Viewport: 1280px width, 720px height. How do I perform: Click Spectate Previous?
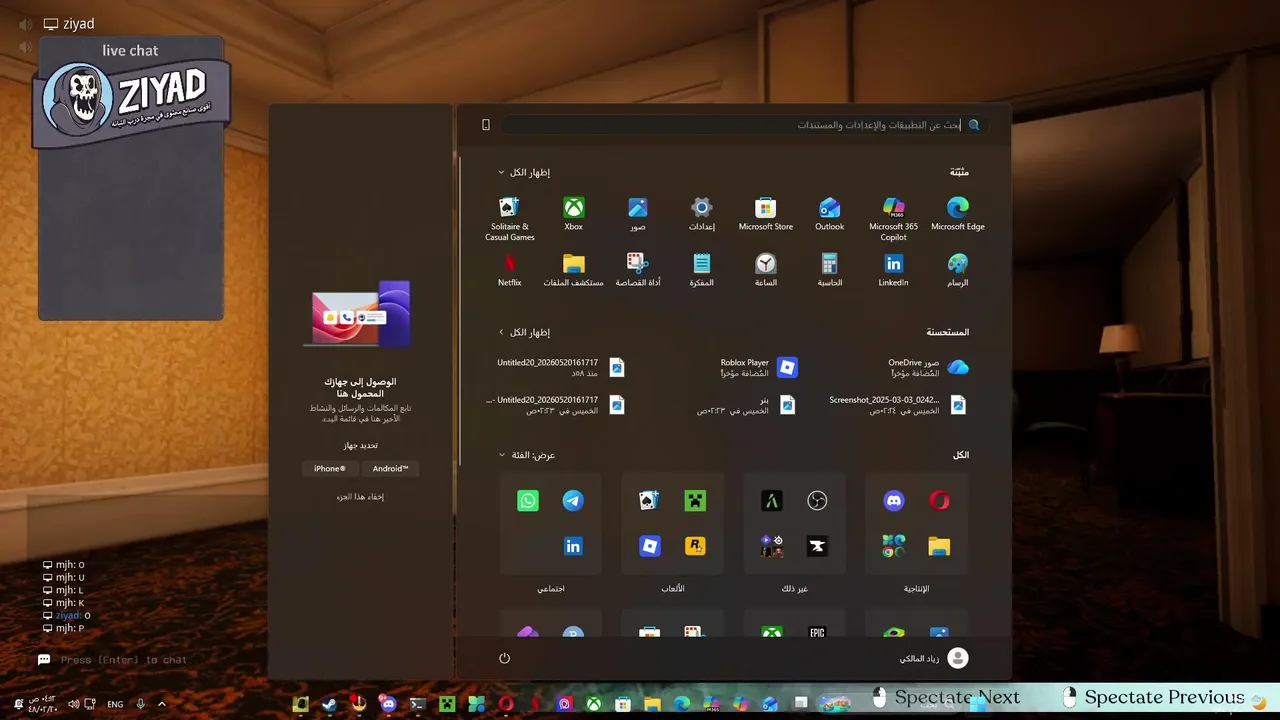click(x=1154, y=698)
